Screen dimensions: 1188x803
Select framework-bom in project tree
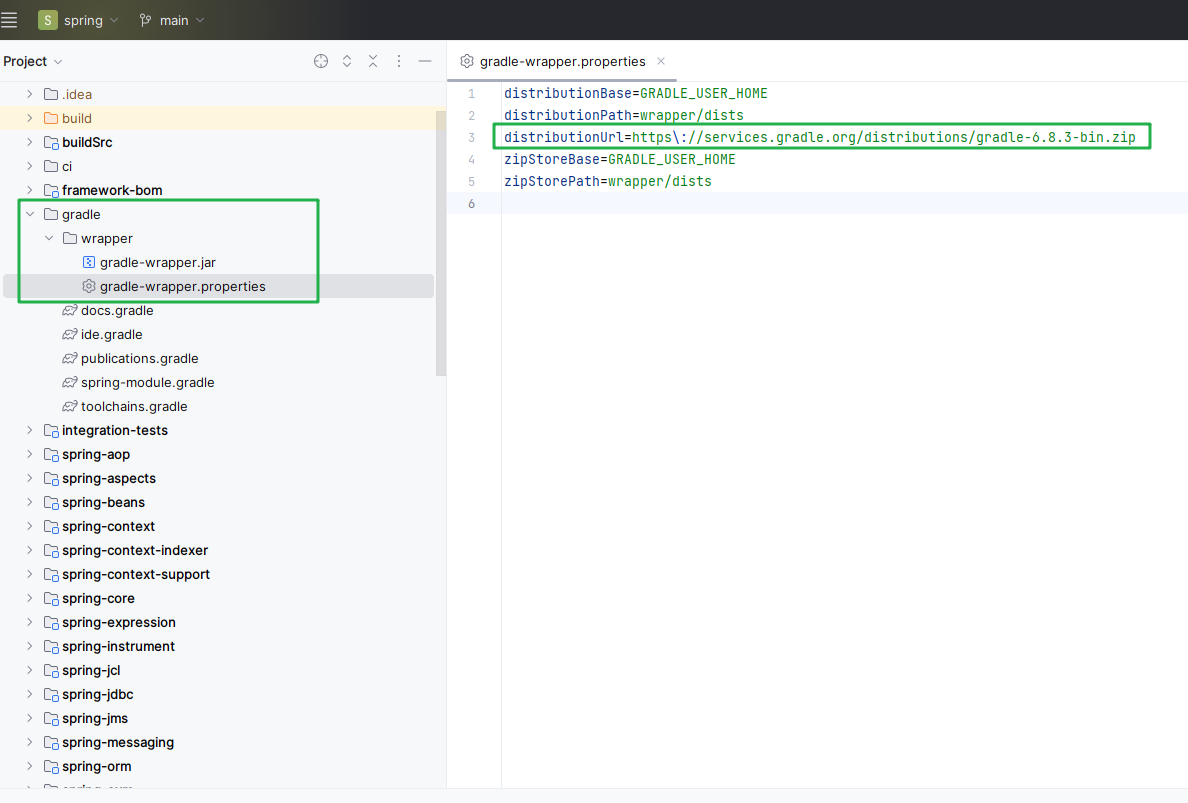click(112, 190)
